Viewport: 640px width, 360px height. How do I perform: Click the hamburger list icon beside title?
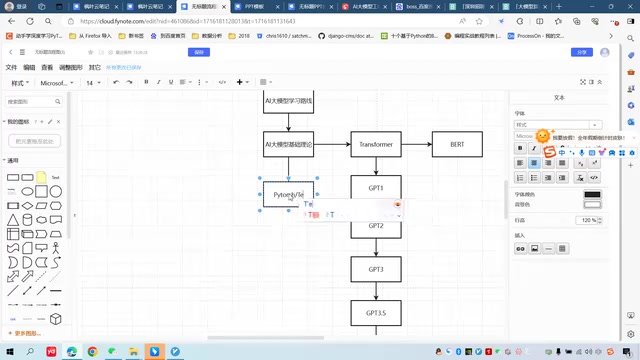coord(22,52)
